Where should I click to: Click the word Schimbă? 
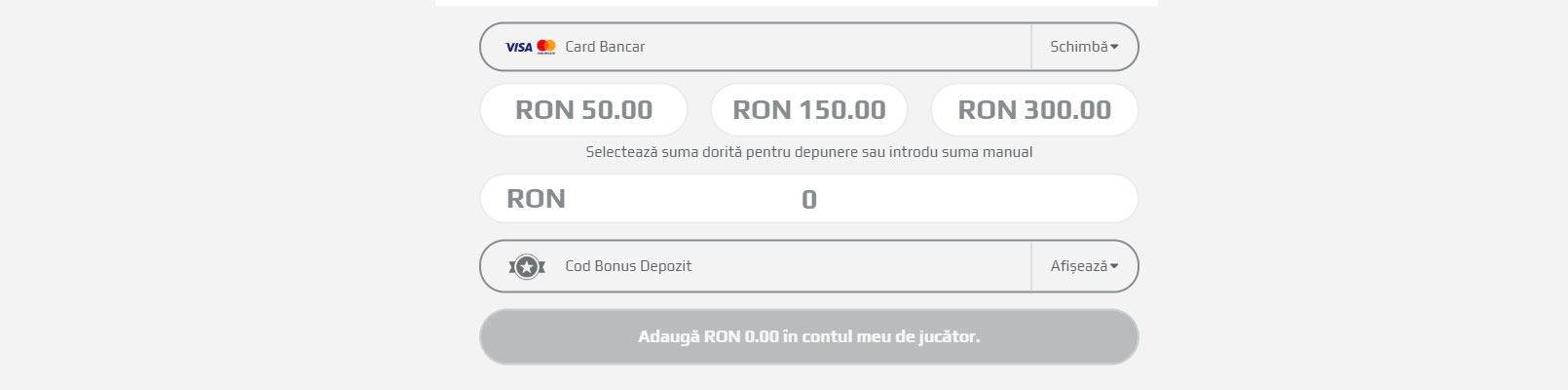click(x=1078, y=47)
